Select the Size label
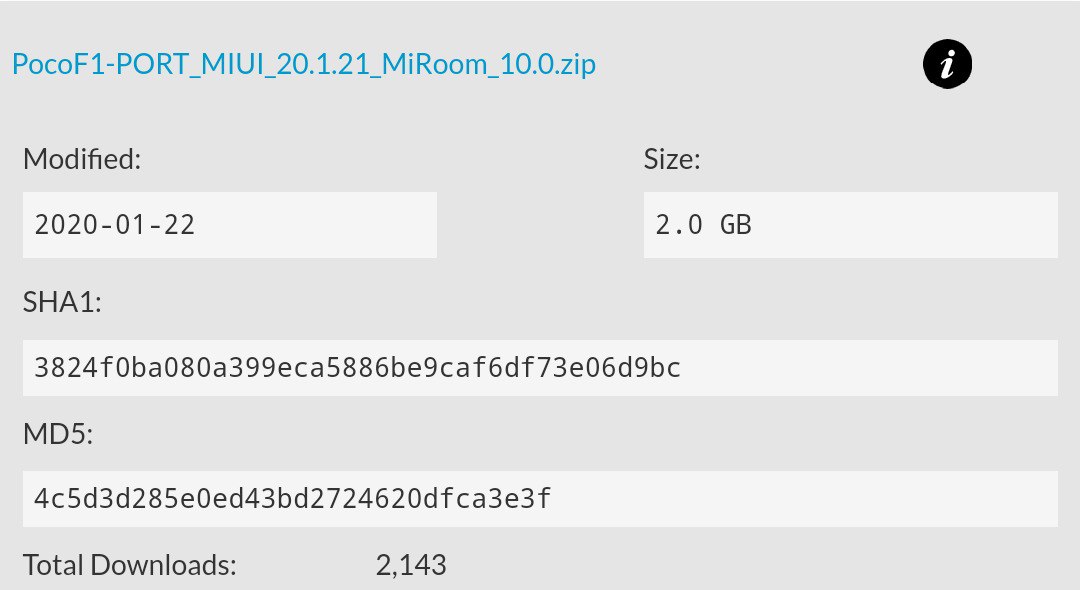This screenshot has height=590, width=1080. 672,159
